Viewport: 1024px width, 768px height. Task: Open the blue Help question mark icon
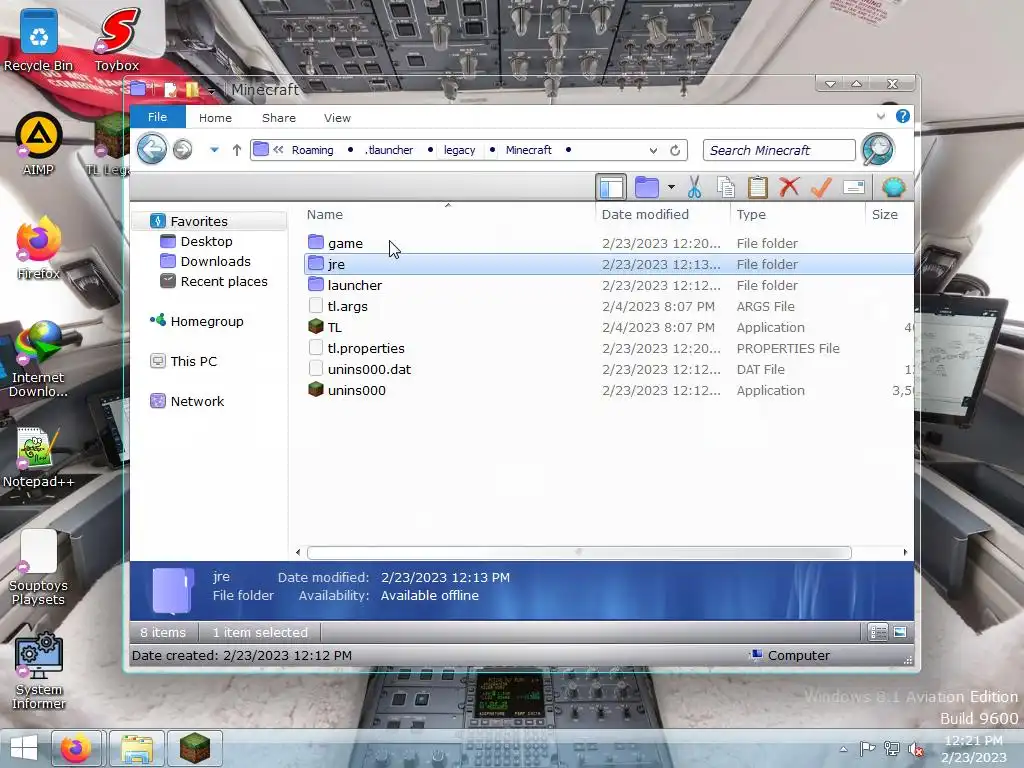(x=903, y=116)
